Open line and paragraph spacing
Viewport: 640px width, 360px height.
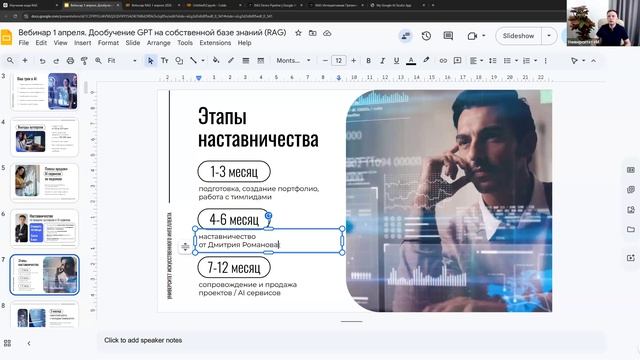click(x=493, y=60)
